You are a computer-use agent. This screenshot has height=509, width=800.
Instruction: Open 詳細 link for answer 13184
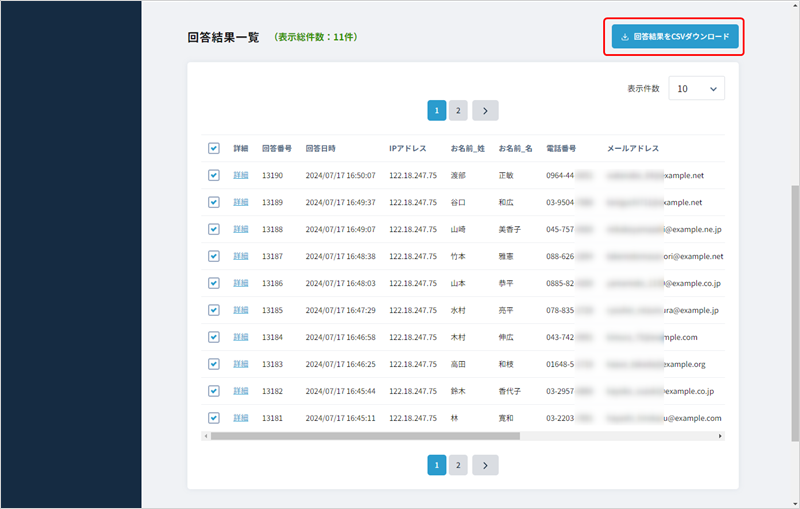click(x=241, y=337)
